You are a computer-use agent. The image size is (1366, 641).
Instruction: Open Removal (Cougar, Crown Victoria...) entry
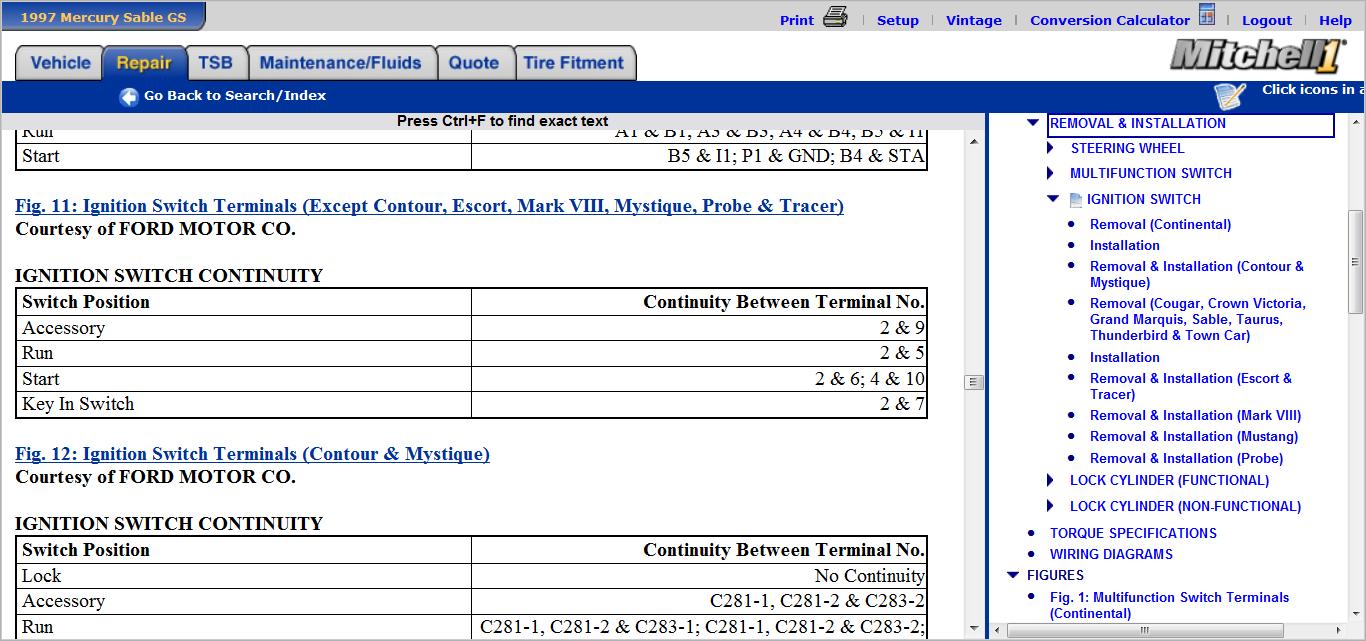pyautogui.click(x=1198, y=319)
